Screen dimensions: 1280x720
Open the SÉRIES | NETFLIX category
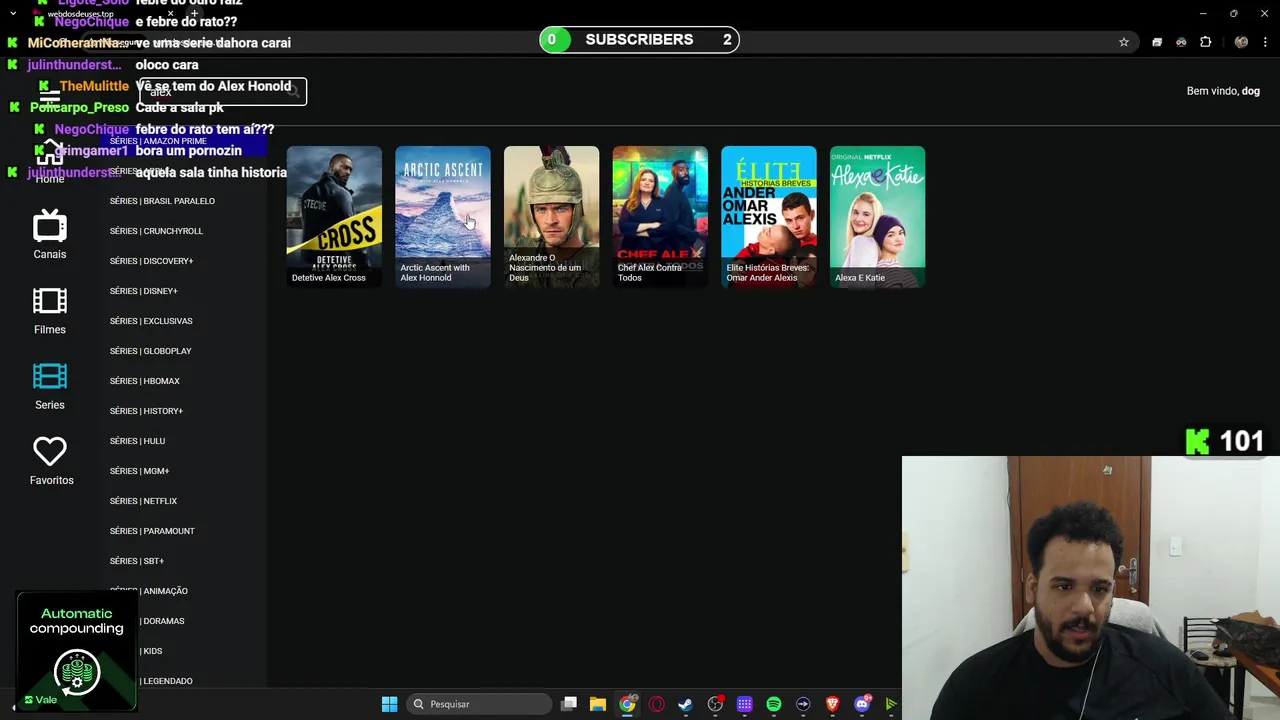coord(143,501)
